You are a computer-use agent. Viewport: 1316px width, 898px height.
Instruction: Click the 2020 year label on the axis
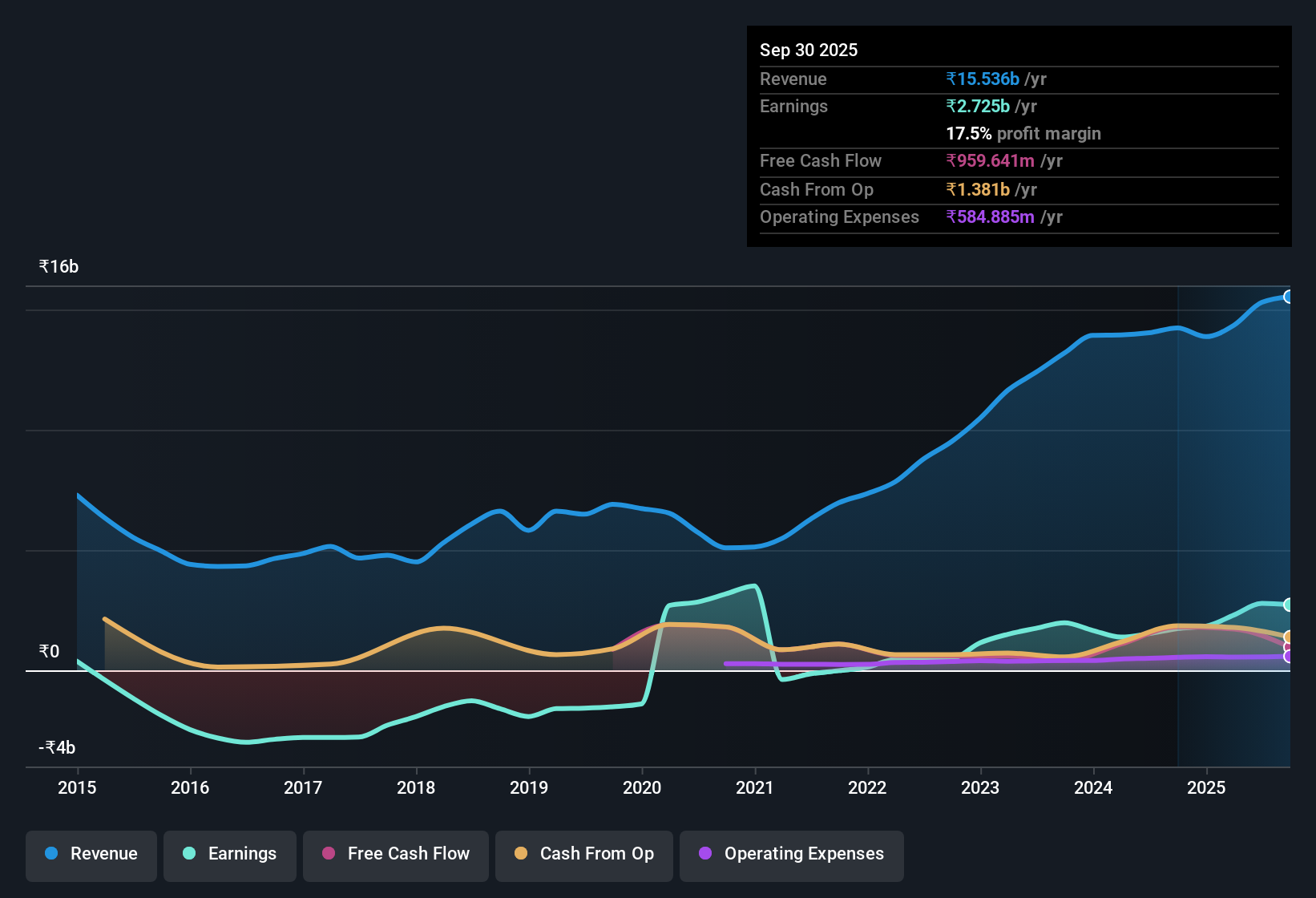[x=642, y=788]
